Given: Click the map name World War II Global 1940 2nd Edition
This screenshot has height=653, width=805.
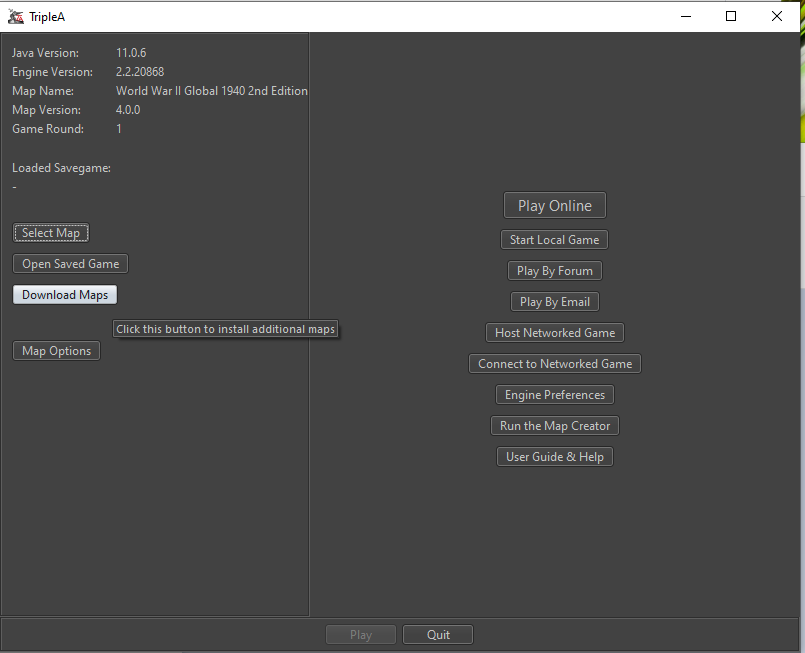Looking at the screenshot, I should (212, 91).
